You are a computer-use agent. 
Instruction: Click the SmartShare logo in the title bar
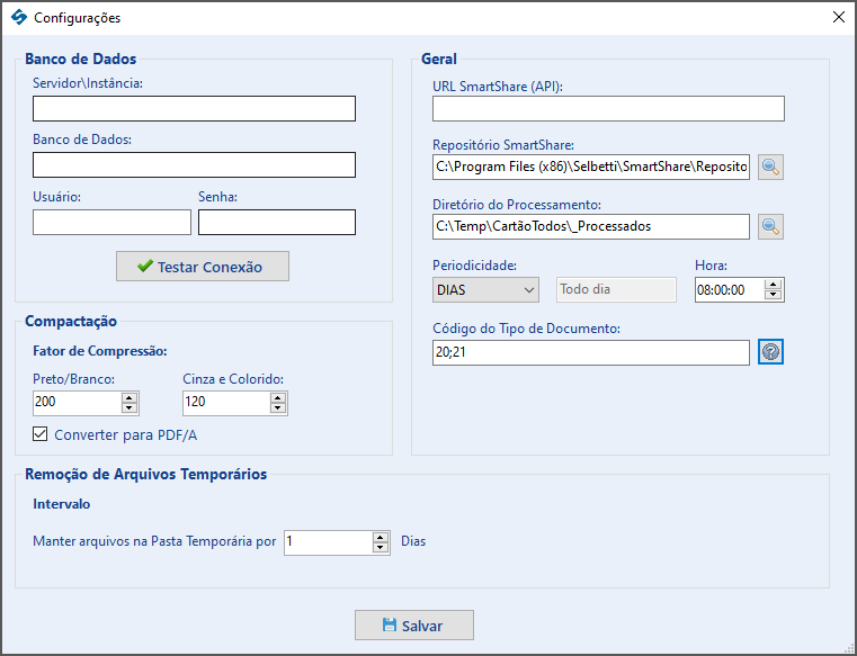tap(19, 17)
